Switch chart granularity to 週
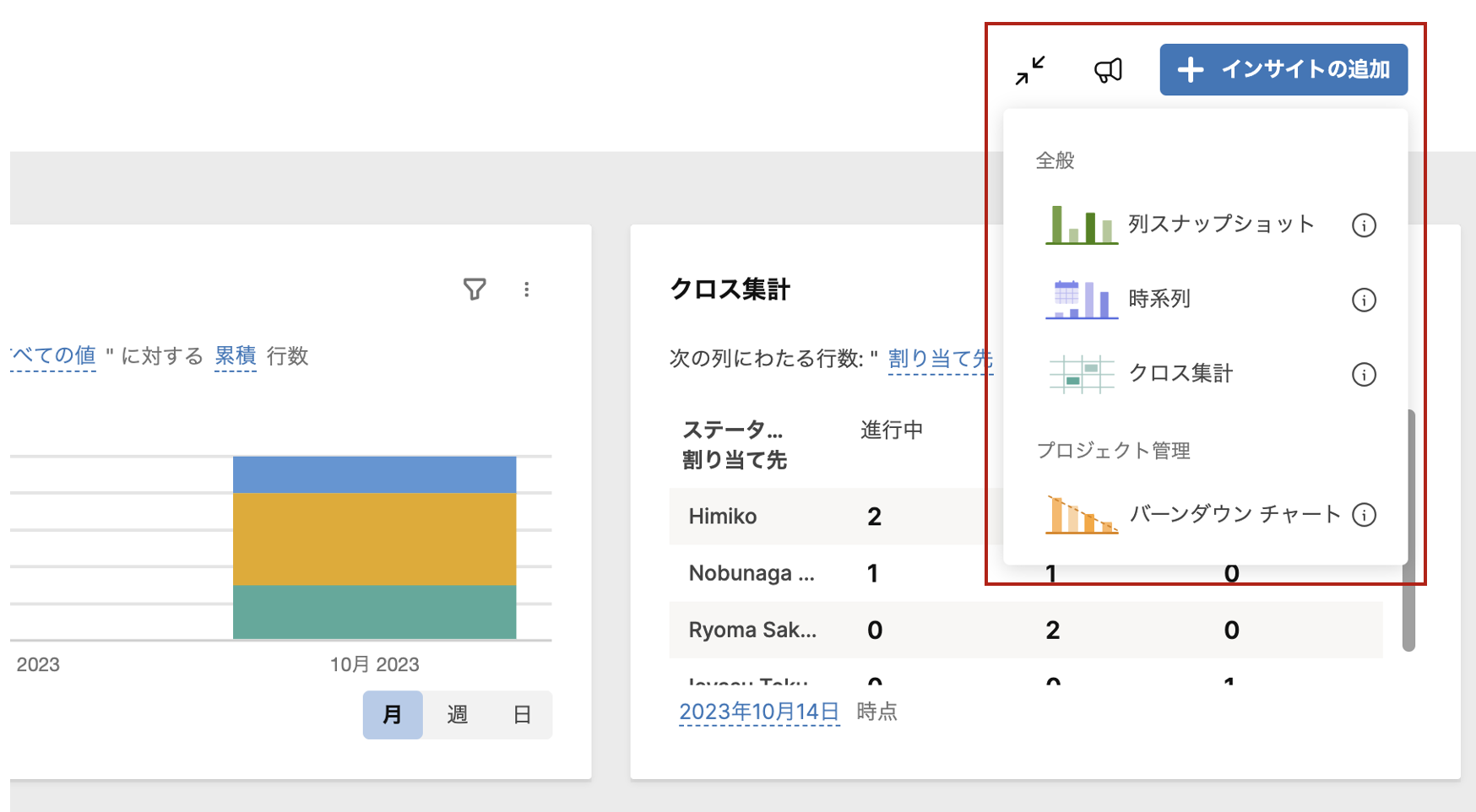The height and width of the screenshot is (812, 1476). [x=457, y=715]
